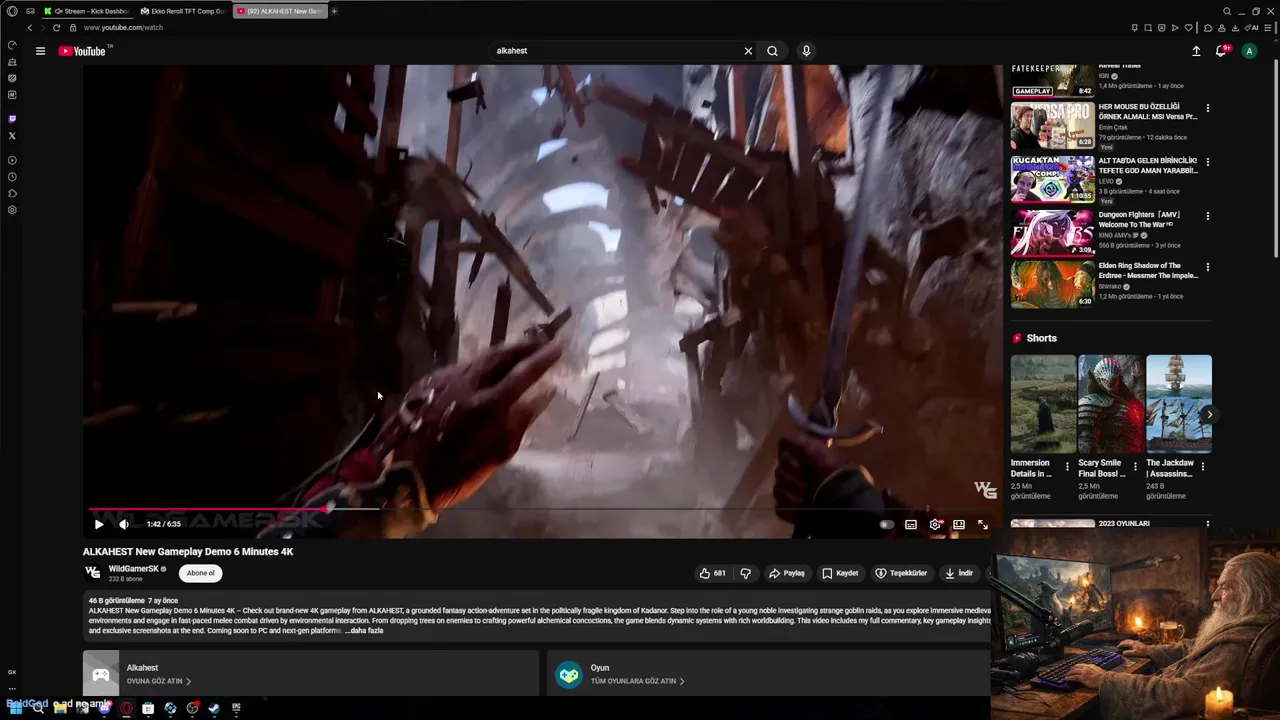Reload the page
The width and height of the screenshot is (1280, 720).
pyautogui.click(x=56, y=28)
